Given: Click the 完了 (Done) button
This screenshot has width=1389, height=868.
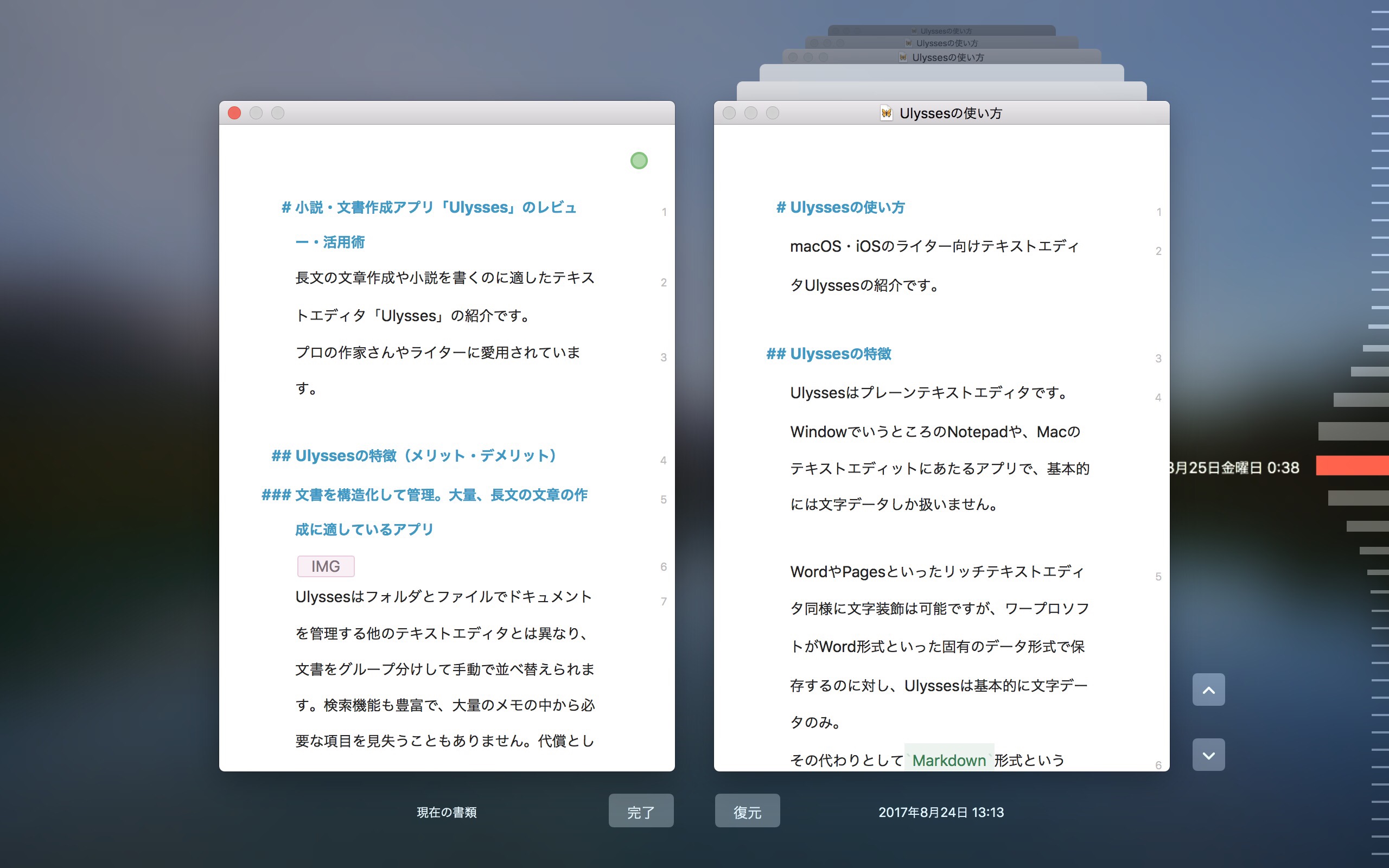Looking at the screenshot, I should click(641, 811).
